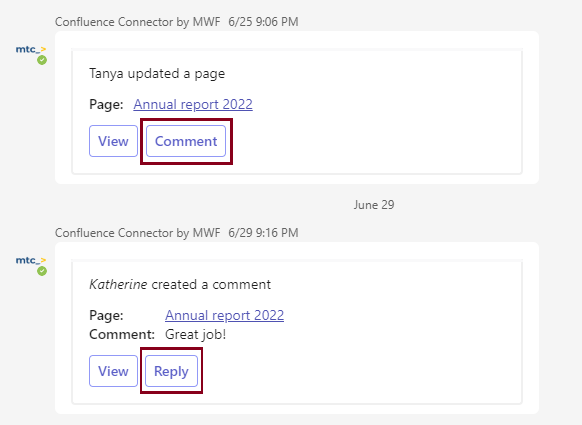Click the Comment button on the page update card
This screenshot has height=425, width=582.
point(186,141)
